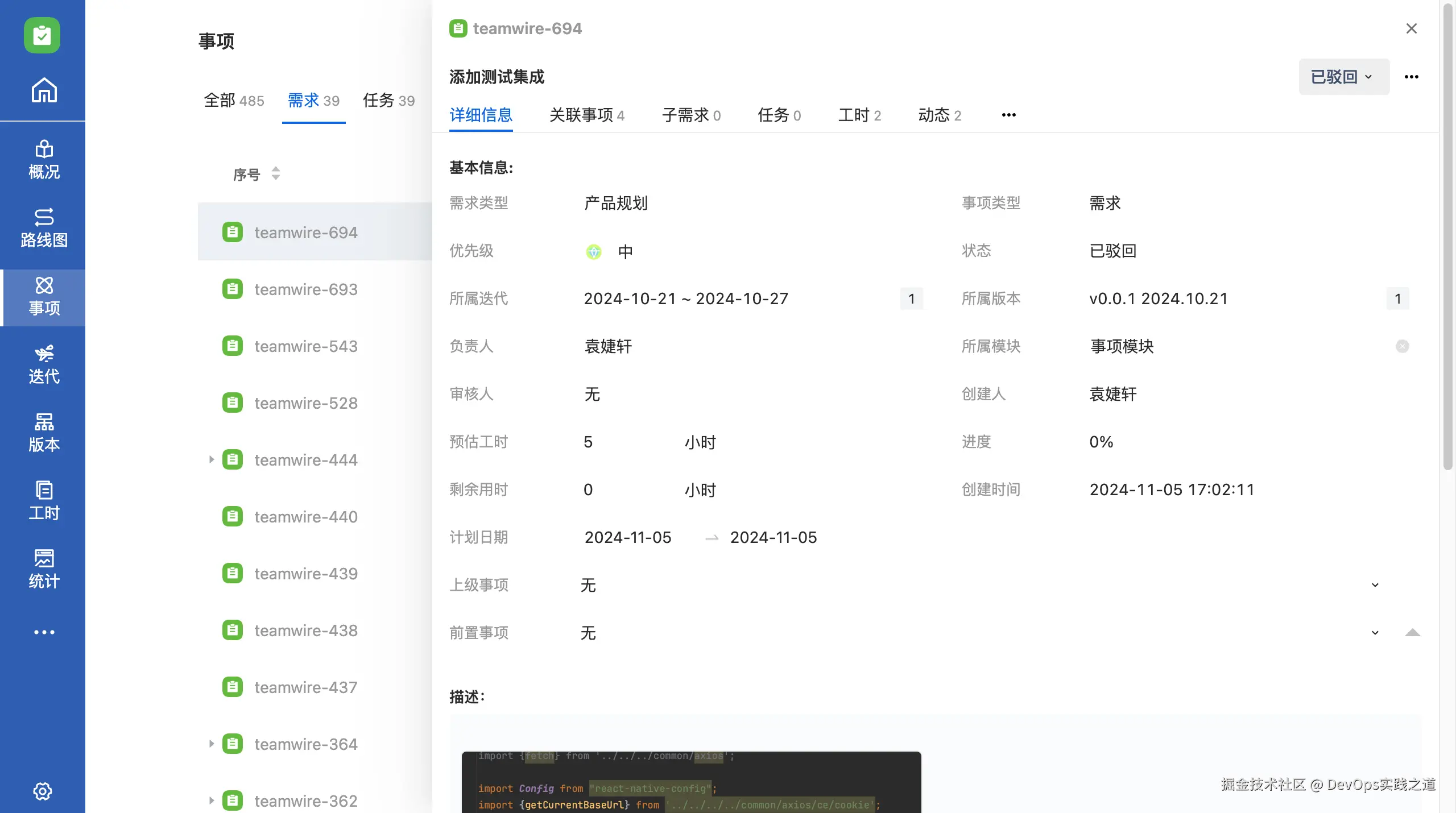Open settings gear in sidebar
The image size is (1456, 813).
tap(43, 791)
